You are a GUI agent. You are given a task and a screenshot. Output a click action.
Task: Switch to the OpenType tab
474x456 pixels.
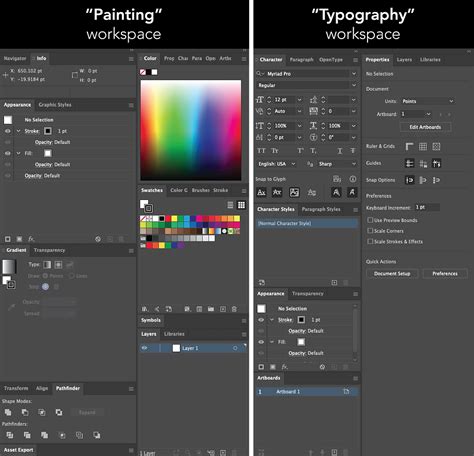331,60
